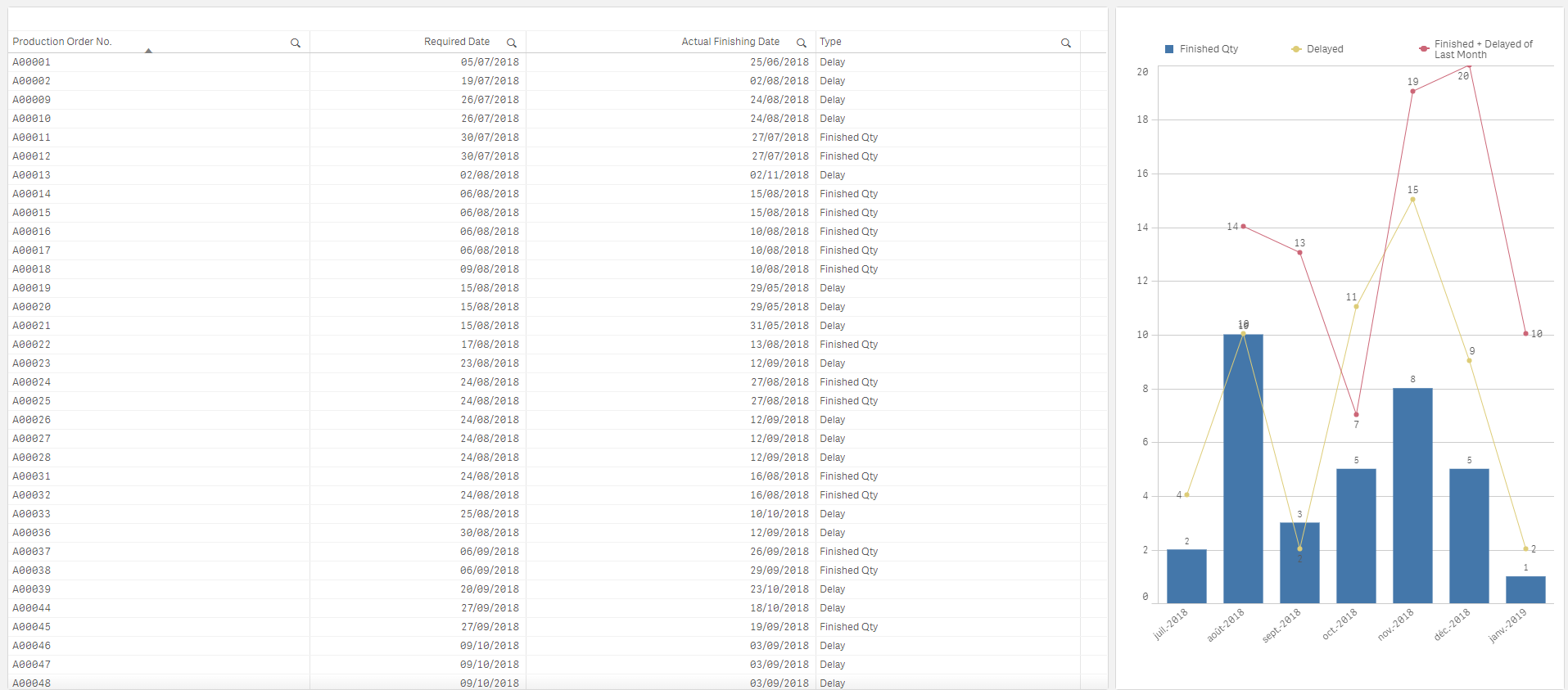Select order A00045 cell
The image size is (1568, 690).
[x=159, y=627]
